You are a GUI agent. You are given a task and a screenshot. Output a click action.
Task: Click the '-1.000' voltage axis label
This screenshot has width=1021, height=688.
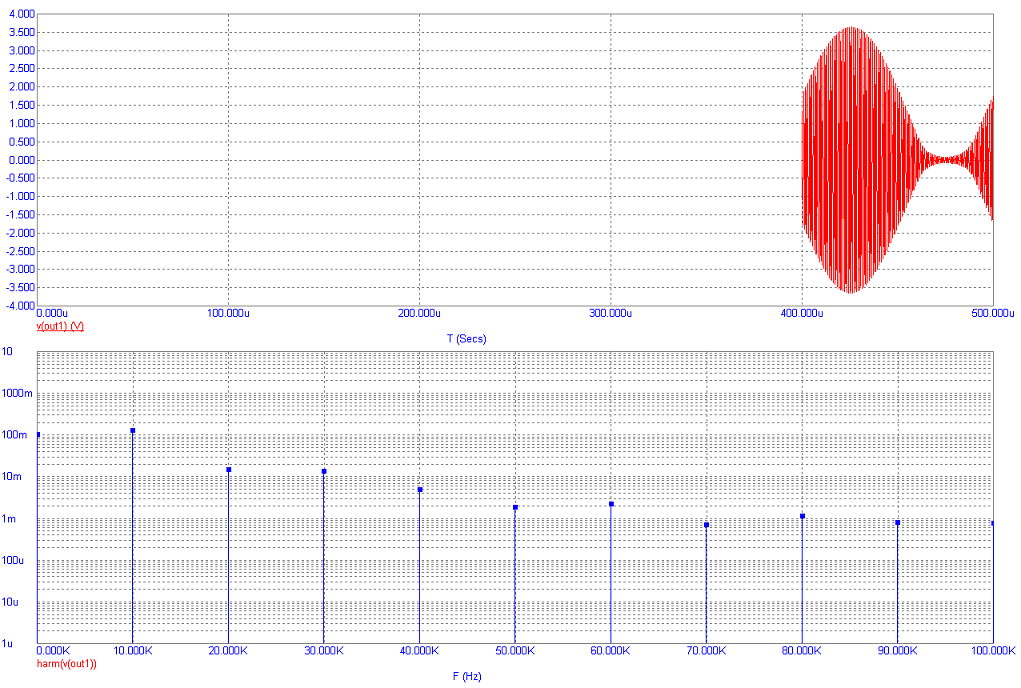click(21, 197)
